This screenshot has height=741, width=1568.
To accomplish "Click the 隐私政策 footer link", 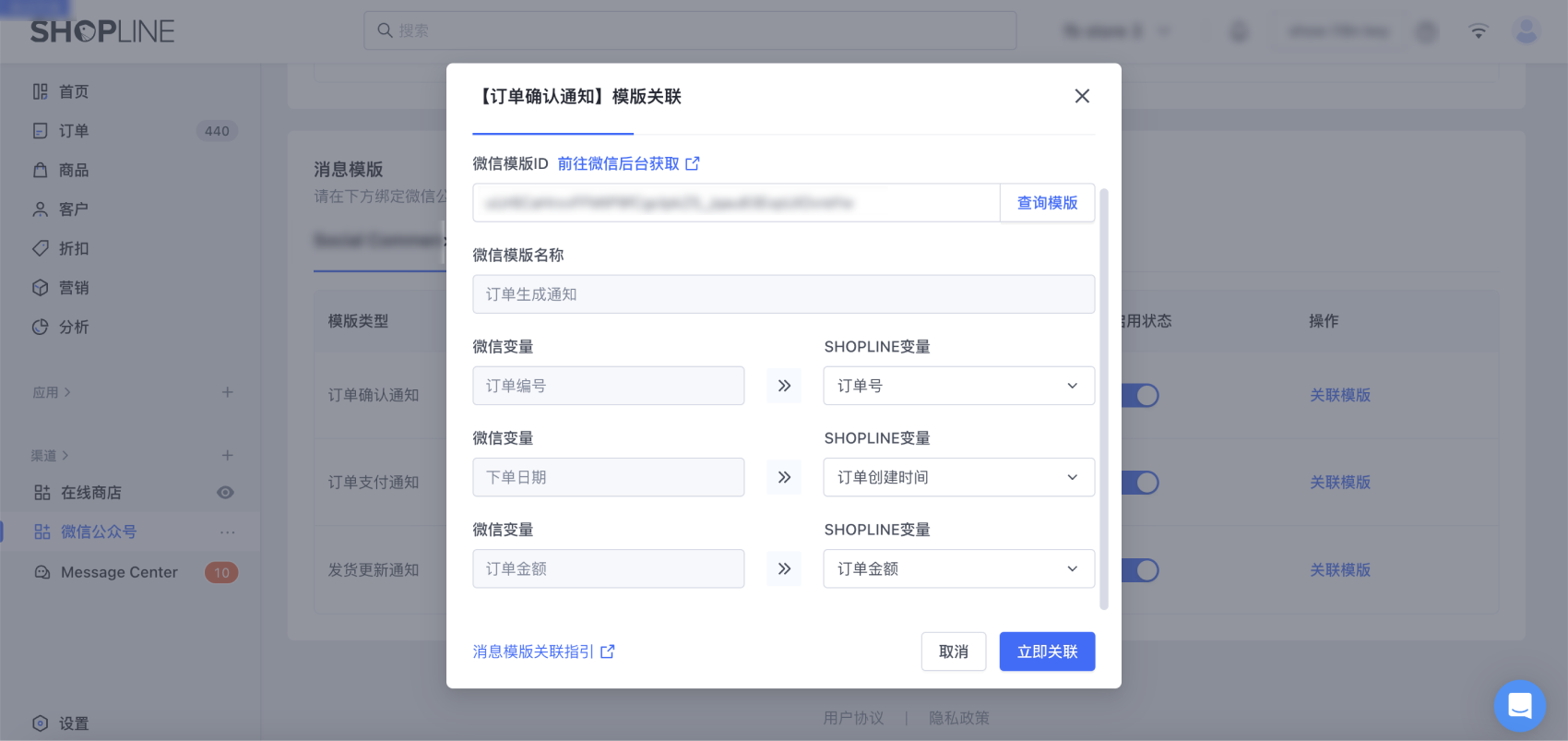I will pos(959,718).
